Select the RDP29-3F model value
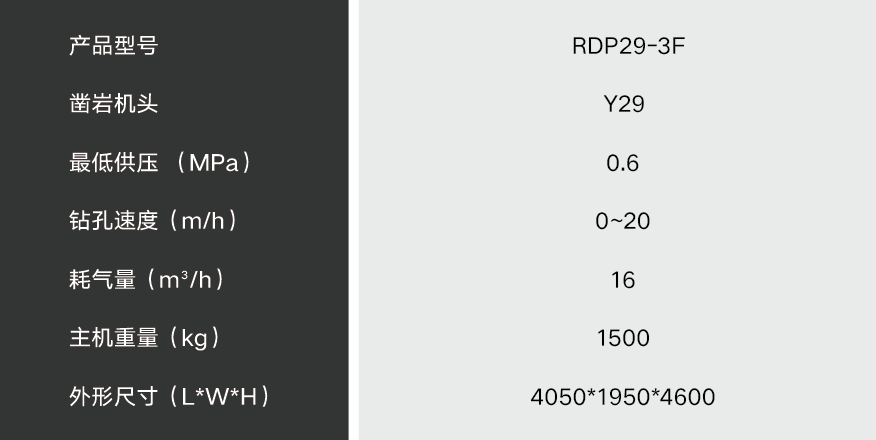 point(622,46)
